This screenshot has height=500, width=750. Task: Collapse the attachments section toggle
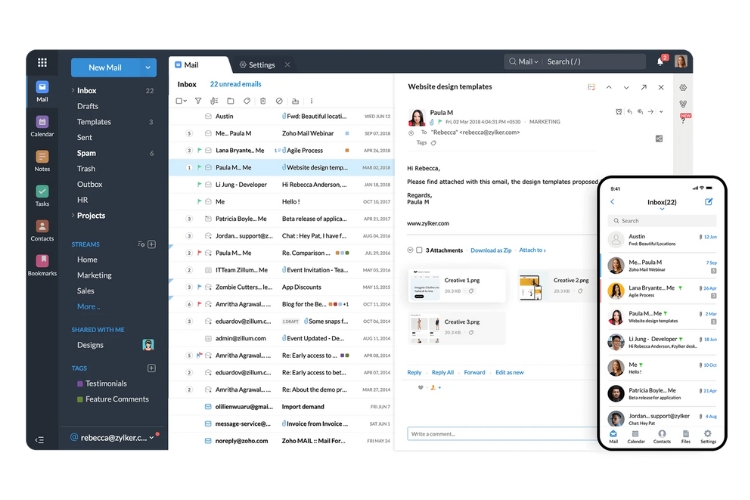click(x=410, y=250)
